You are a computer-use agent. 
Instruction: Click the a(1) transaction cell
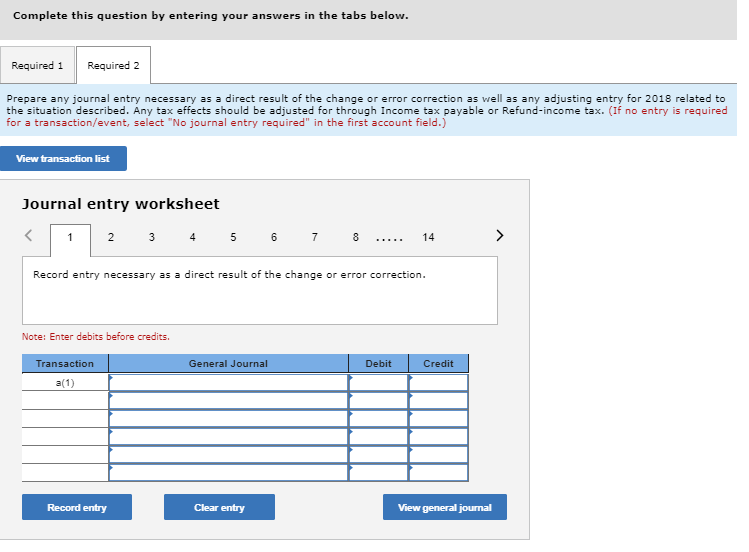click(65, 382)
